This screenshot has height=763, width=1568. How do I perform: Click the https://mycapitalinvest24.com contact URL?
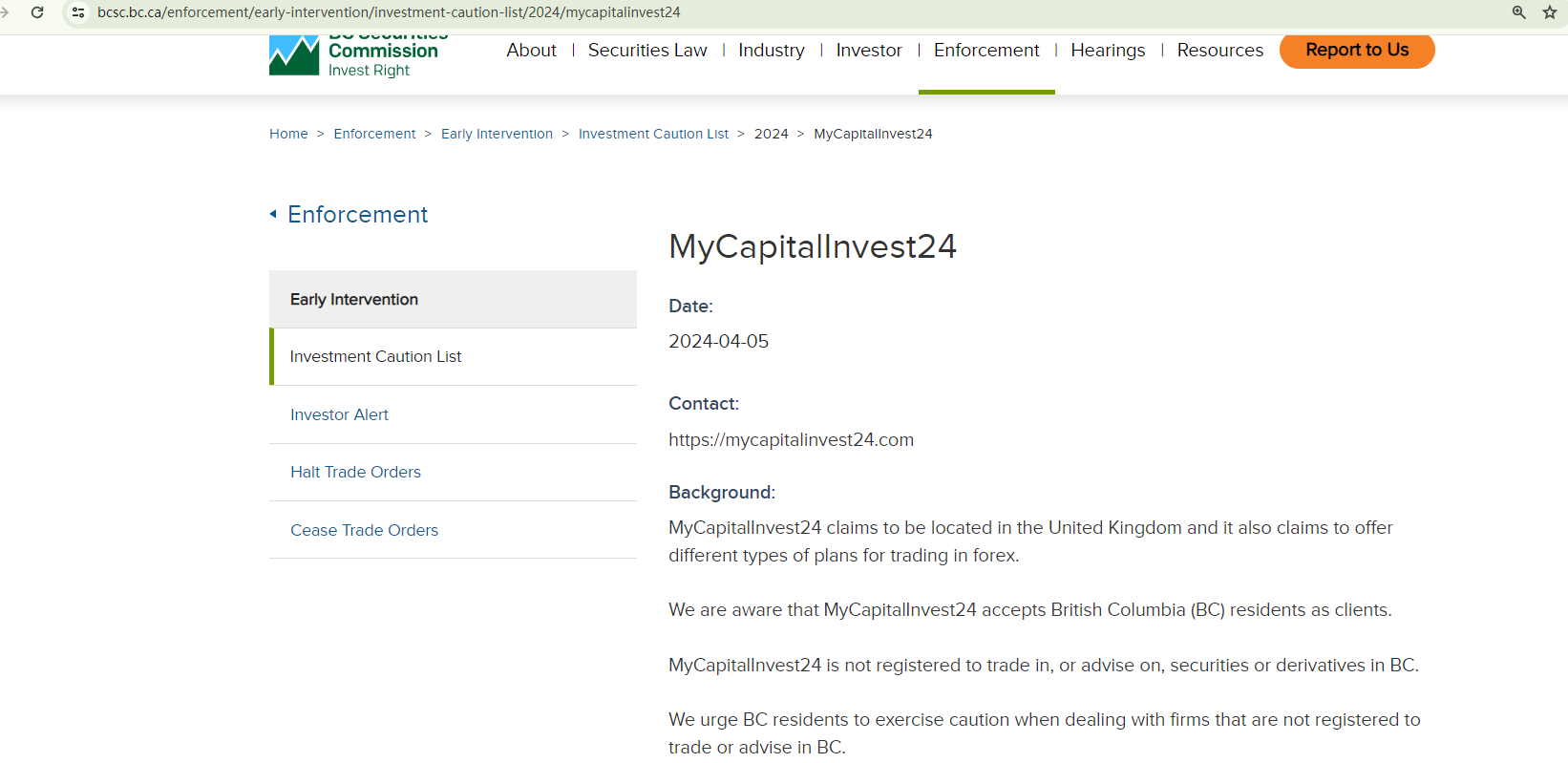[791, 440]
